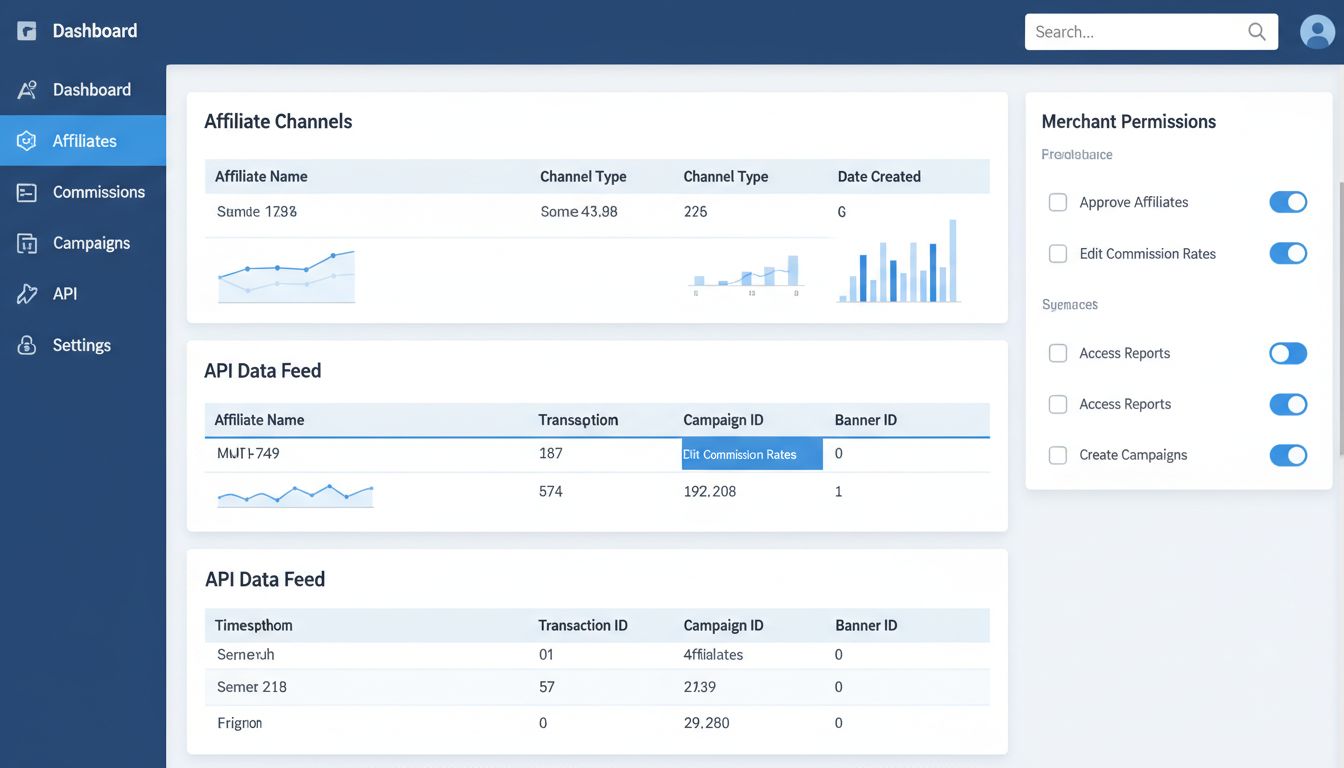This screenshot has width=1344, height=768.
Task: Check the Access Reports checkbox
Action: click(x=1058, y=353)
